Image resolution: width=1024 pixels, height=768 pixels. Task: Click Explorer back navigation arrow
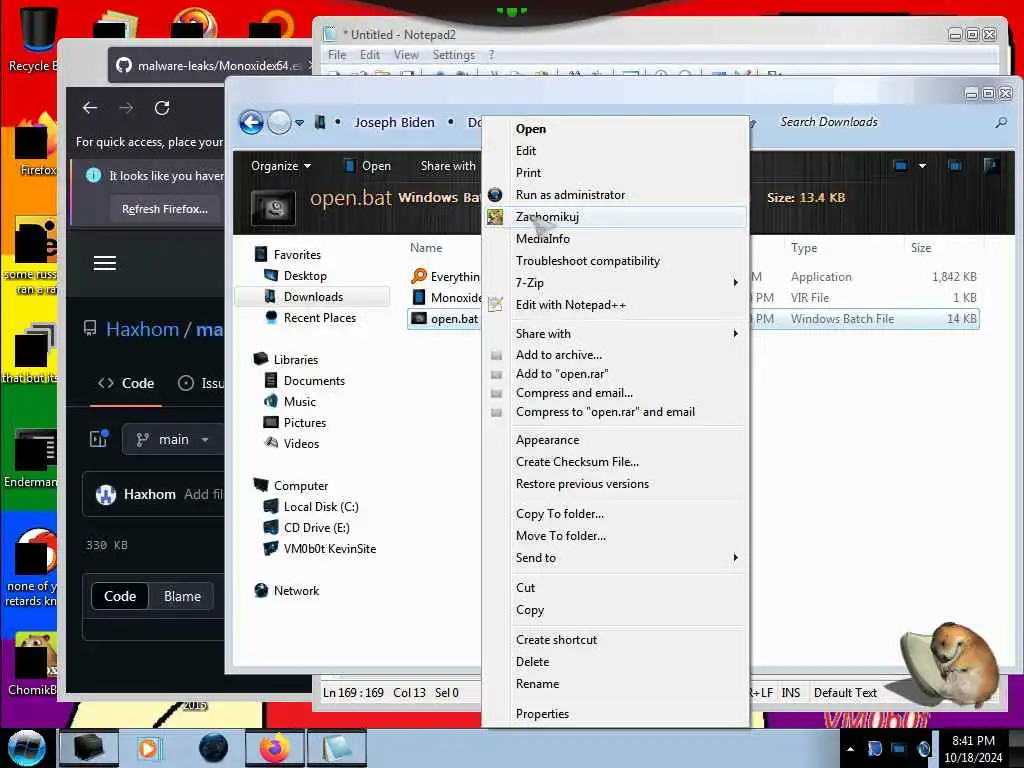(x=251, y=122)
